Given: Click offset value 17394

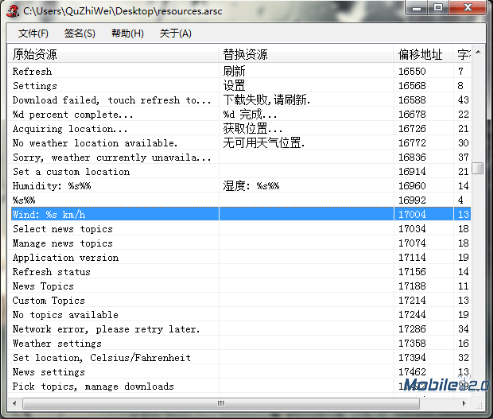Looking at the screenshot, I should pos(412,358).
